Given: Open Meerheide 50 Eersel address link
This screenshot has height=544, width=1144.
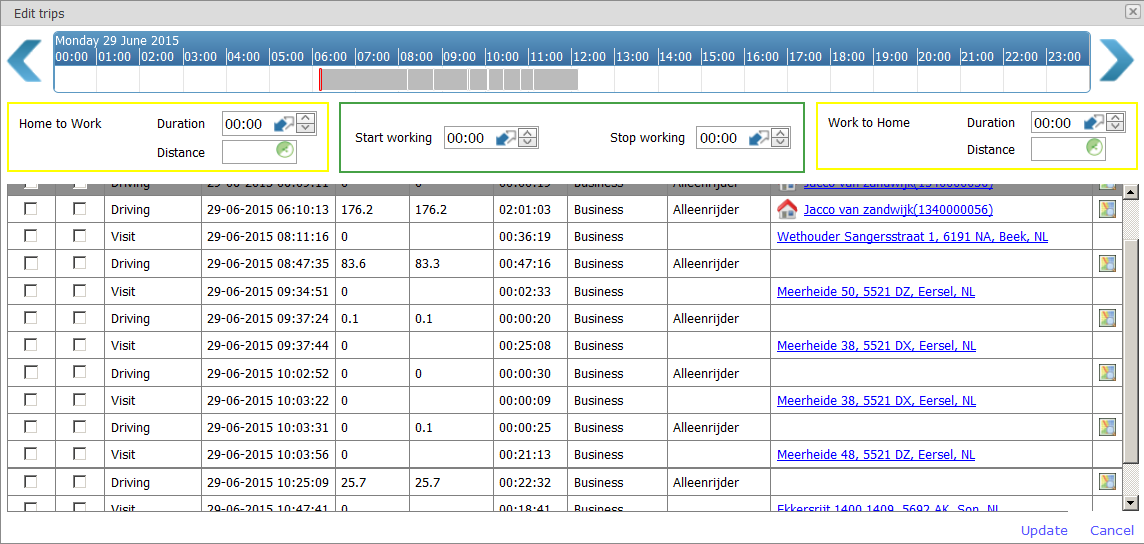Looking at the screenshot, I should point(875,292).
